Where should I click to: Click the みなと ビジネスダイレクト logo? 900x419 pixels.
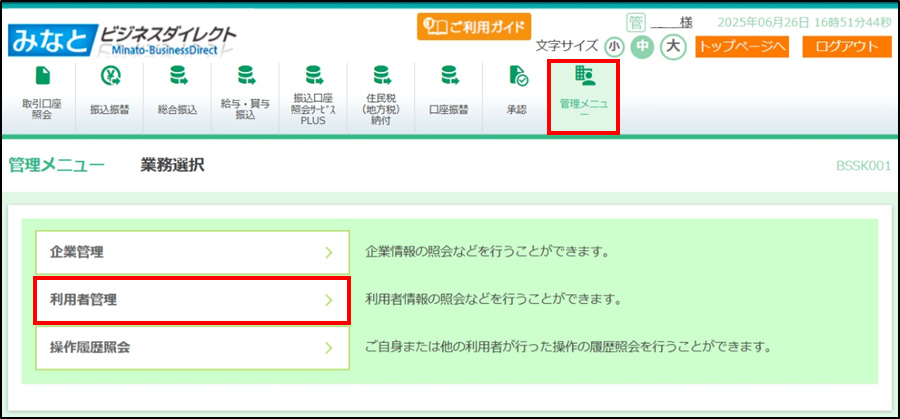[x=122, y=41]
